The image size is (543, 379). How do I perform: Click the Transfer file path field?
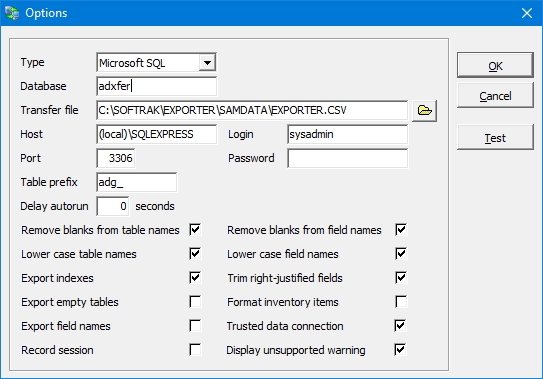point(252,110)
